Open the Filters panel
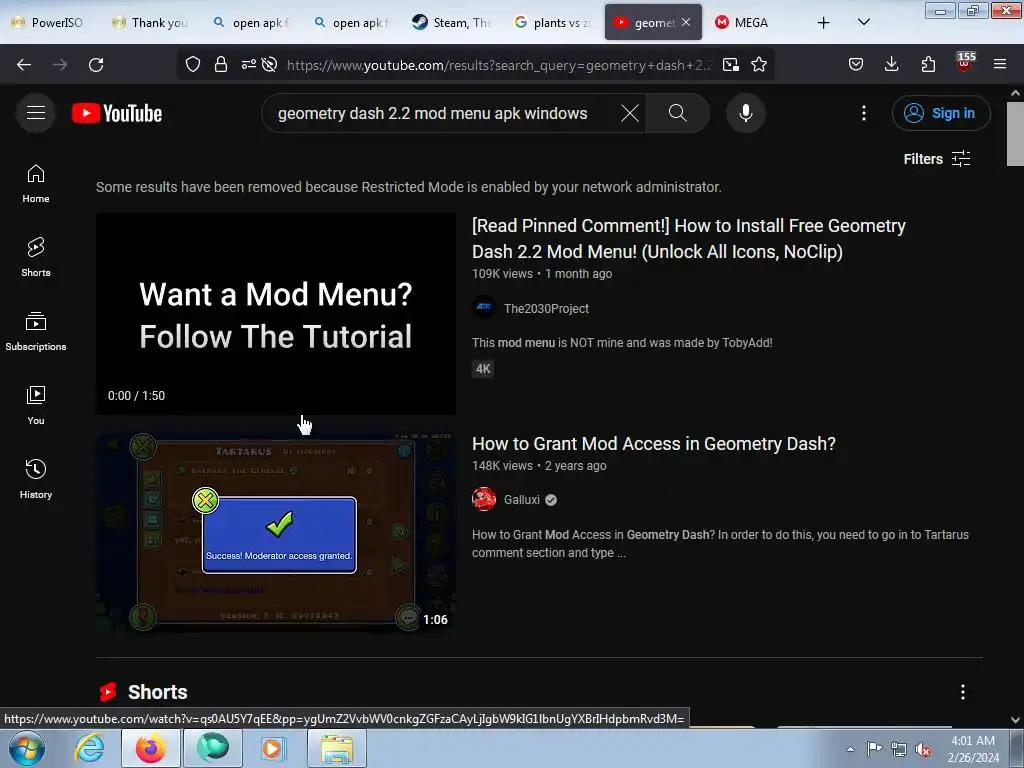This screenshot has height=768, width=1024. pyautogui.click(x=936, y=159)
